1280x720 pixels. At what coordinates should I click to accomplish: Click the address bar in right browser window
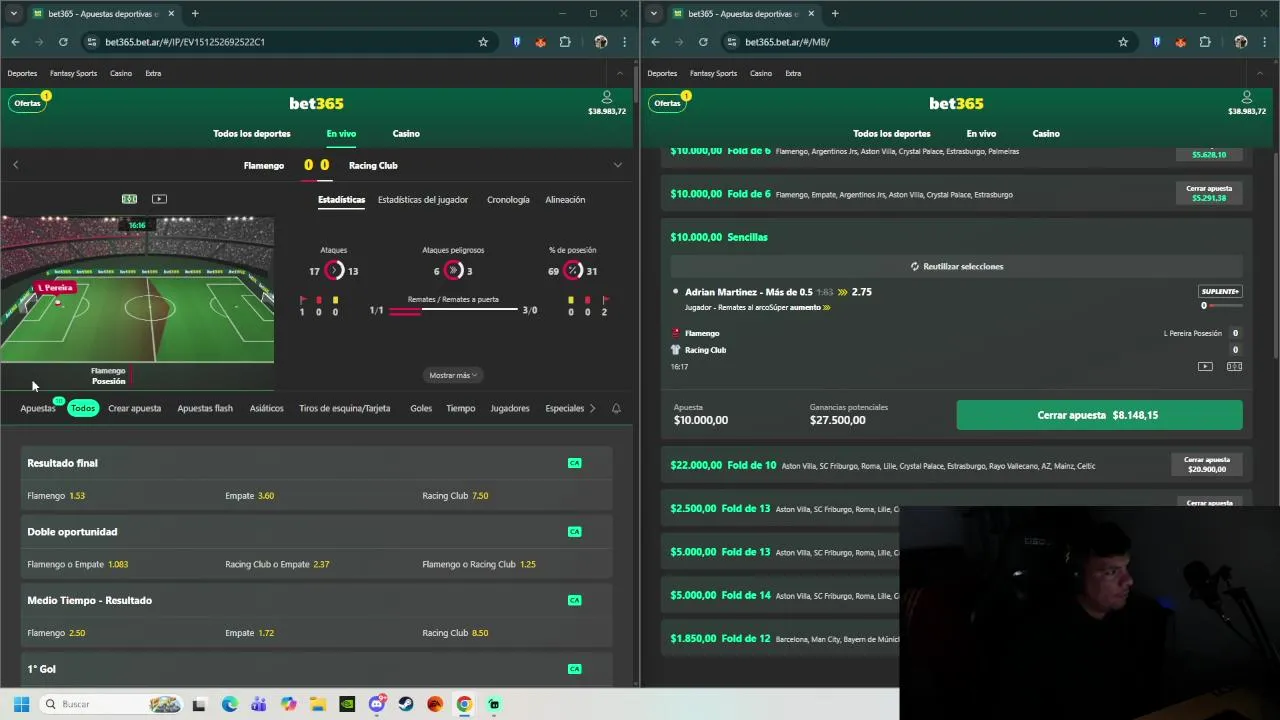coord(928,42)
